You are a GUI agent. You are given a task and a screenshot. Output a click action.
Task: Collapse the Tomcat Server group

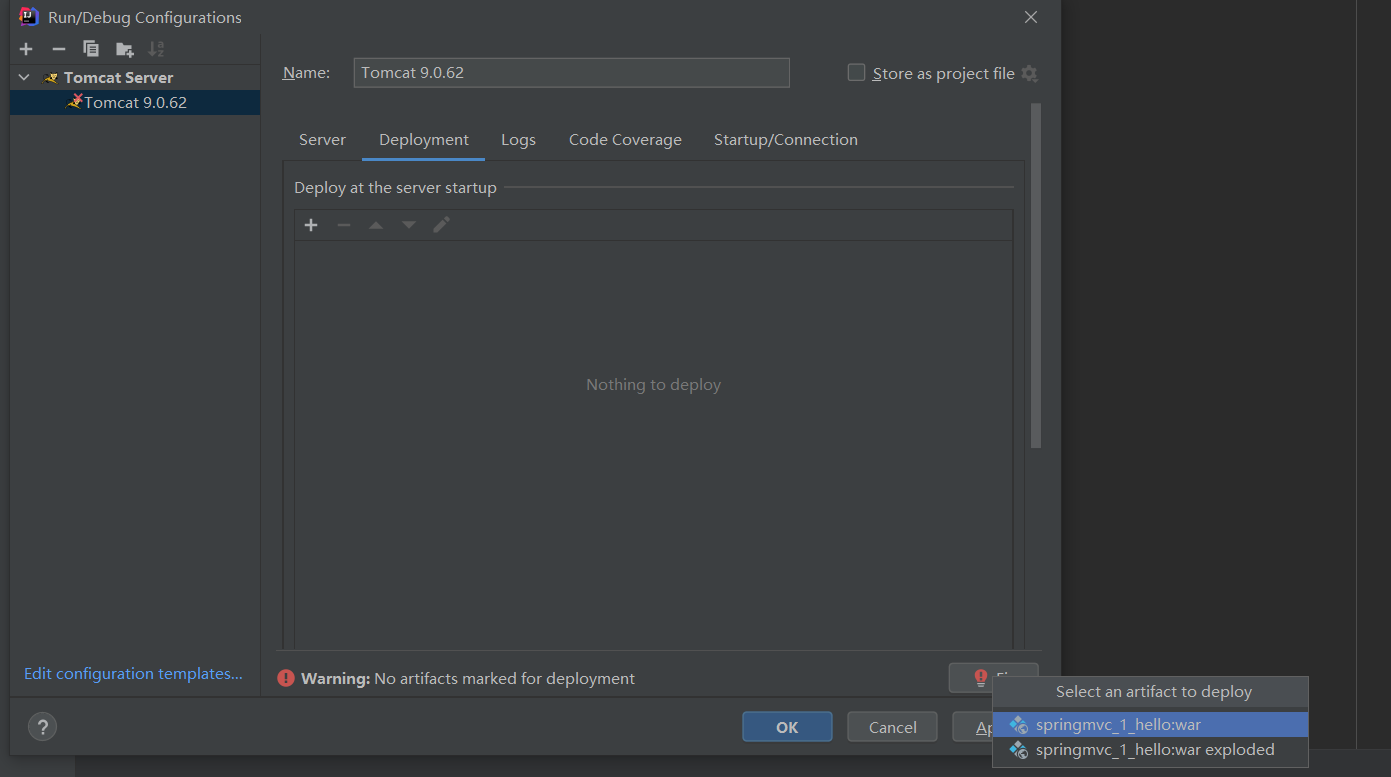[23, 77]
